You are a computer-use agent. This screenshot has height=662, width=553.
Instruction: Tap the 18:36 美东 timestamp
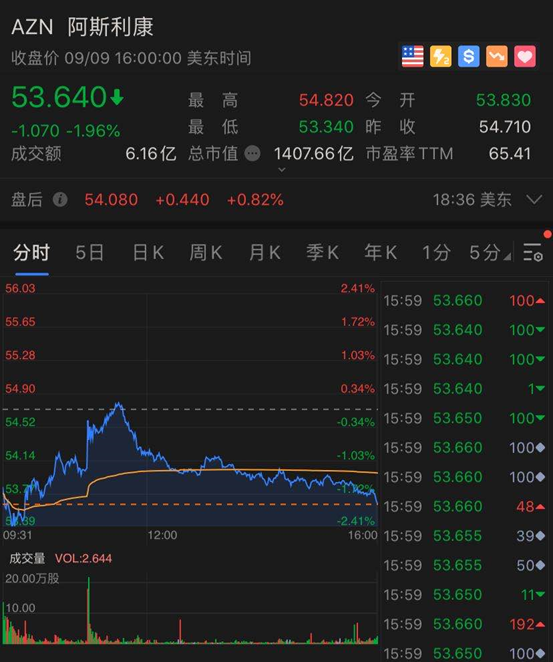point(472,199)
